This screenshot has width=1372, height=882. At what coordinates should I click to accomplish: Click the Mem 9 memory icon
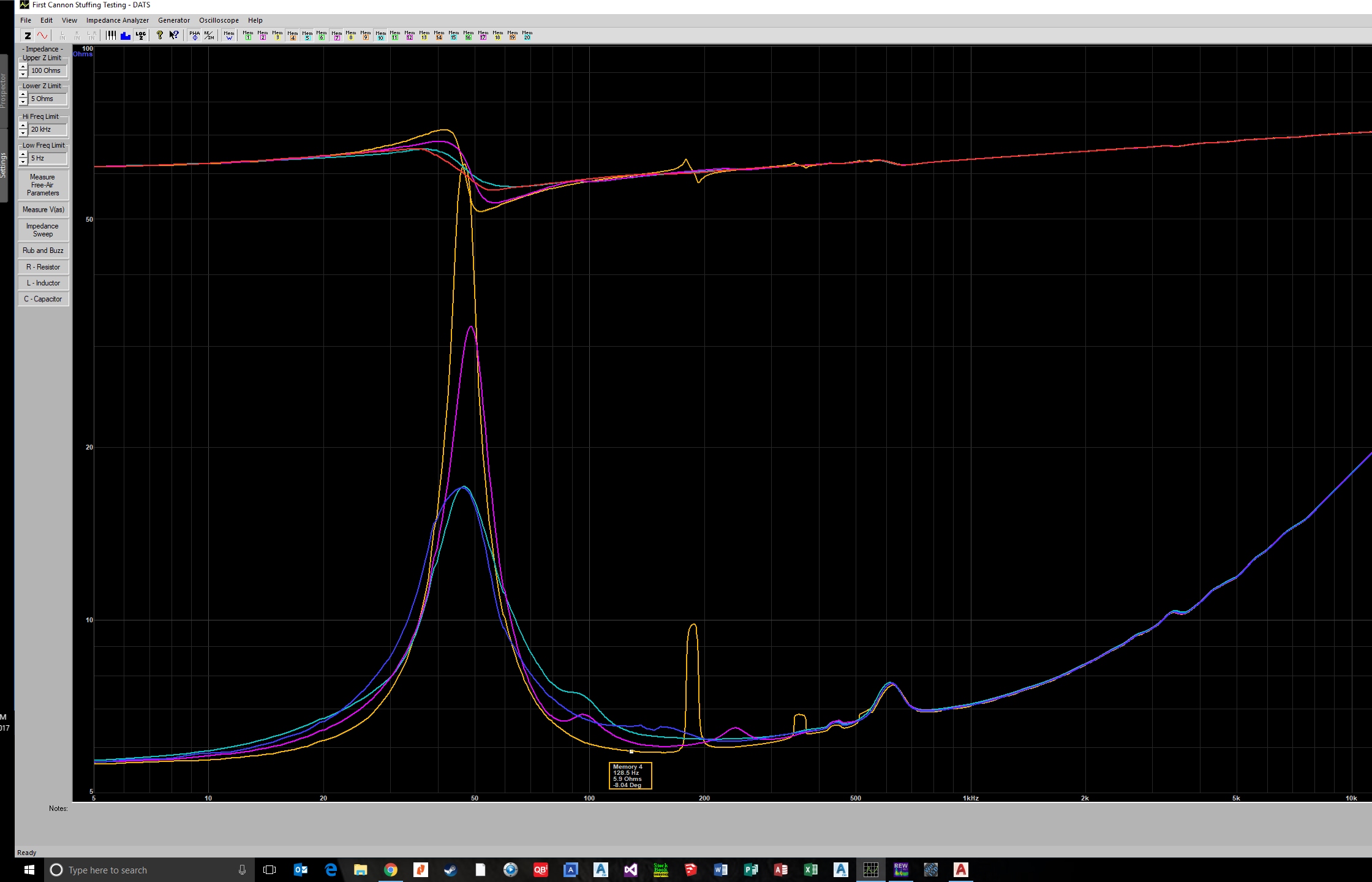pyautogui.click(x=366, y=36)
